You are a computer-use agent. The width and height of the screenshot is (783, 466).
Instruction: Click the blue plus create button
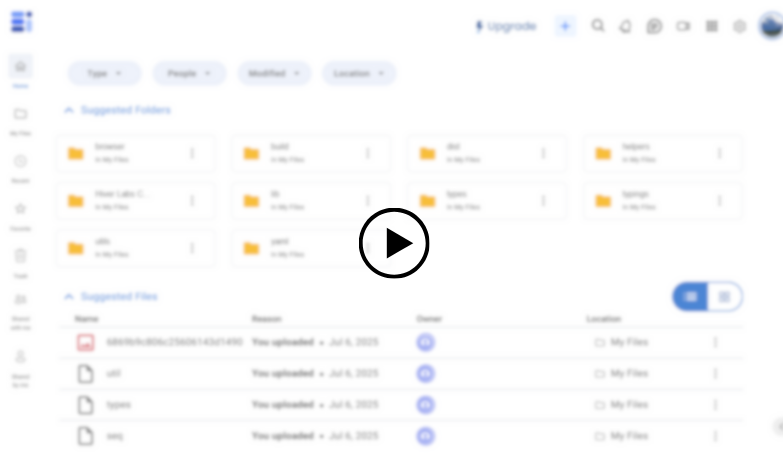click(x=565, y=26)
